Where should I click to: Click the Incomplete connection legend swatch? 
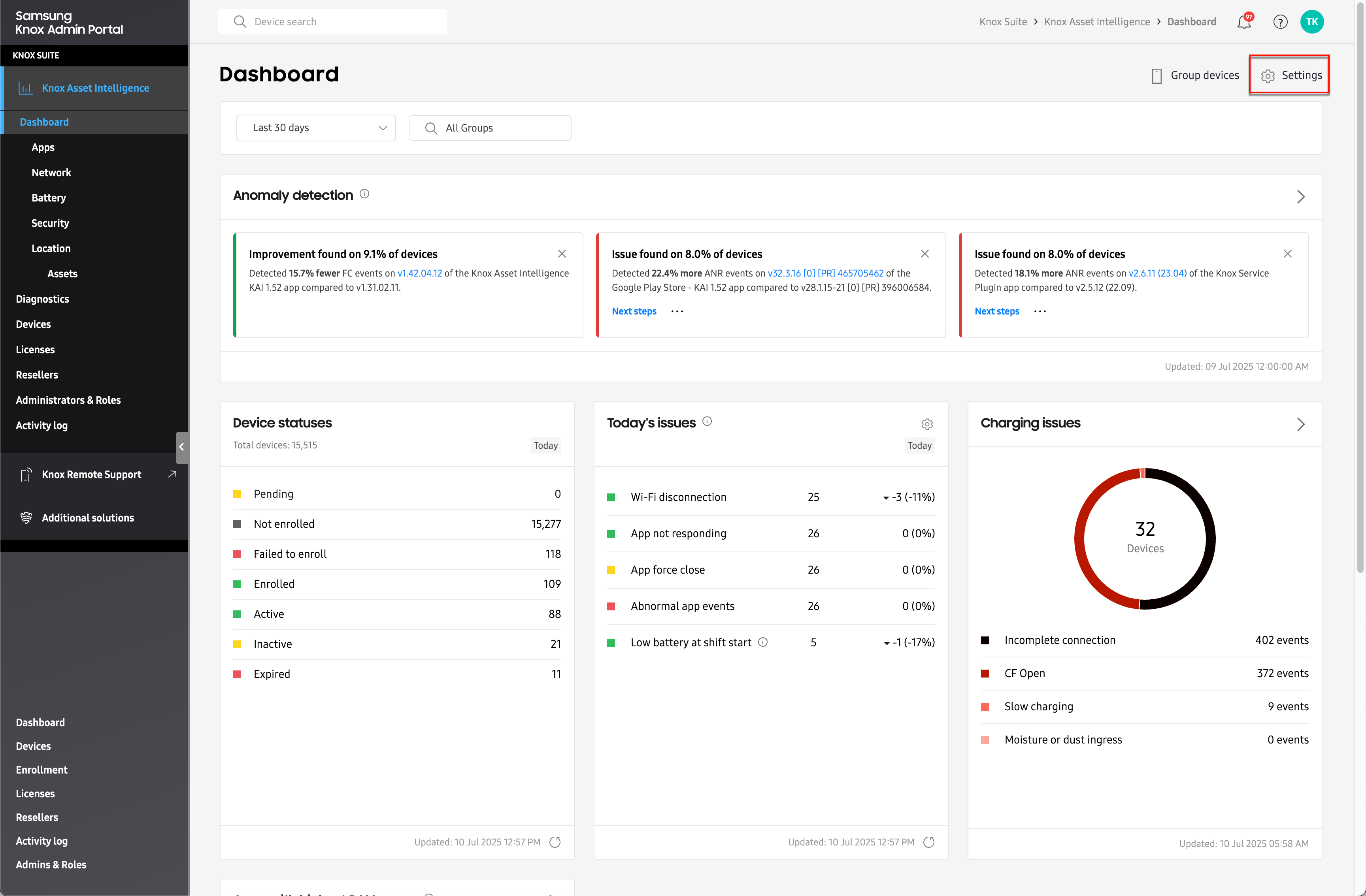(985, 640)
